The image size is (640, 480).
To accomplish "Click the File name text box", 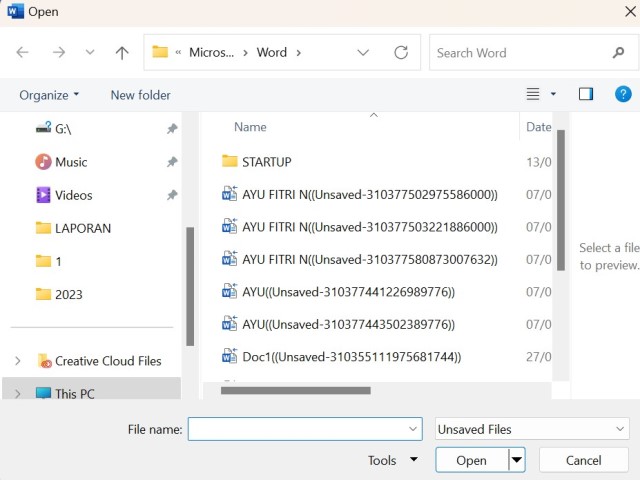I will coord(305,429).
